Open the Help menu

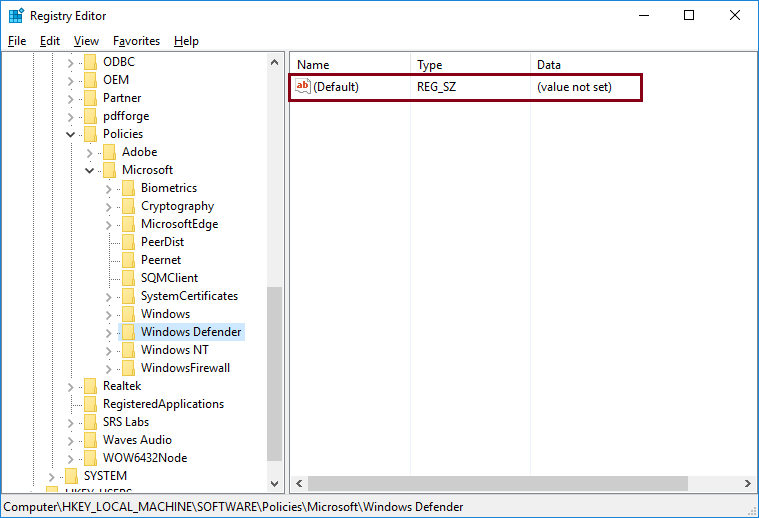[186, 41]
